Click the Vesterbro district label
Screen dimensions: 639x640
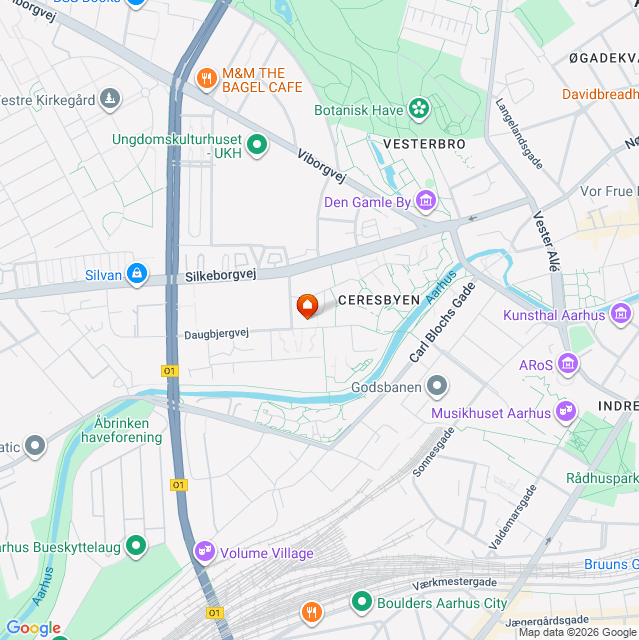pos(424,144)
